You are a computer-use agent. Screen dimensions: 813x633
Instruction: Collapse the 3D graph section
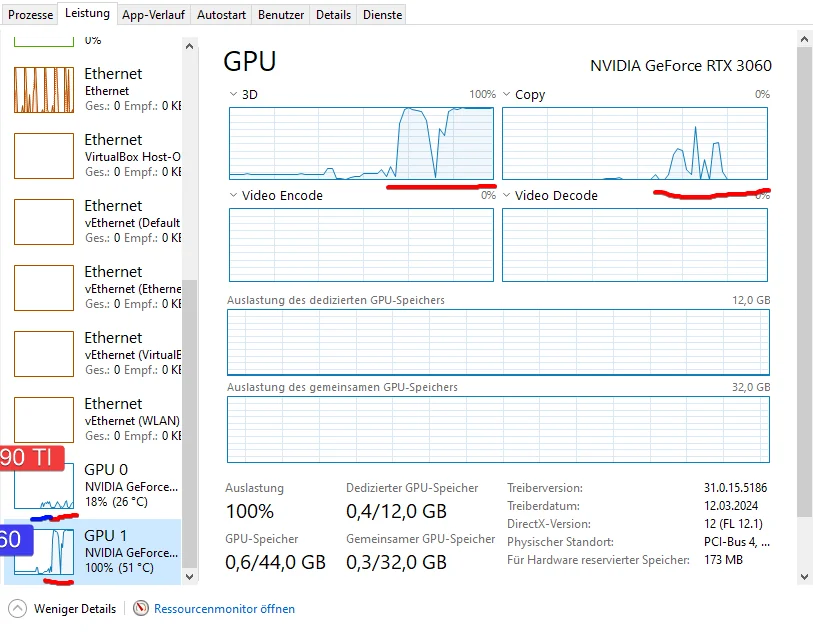(233, 94)
